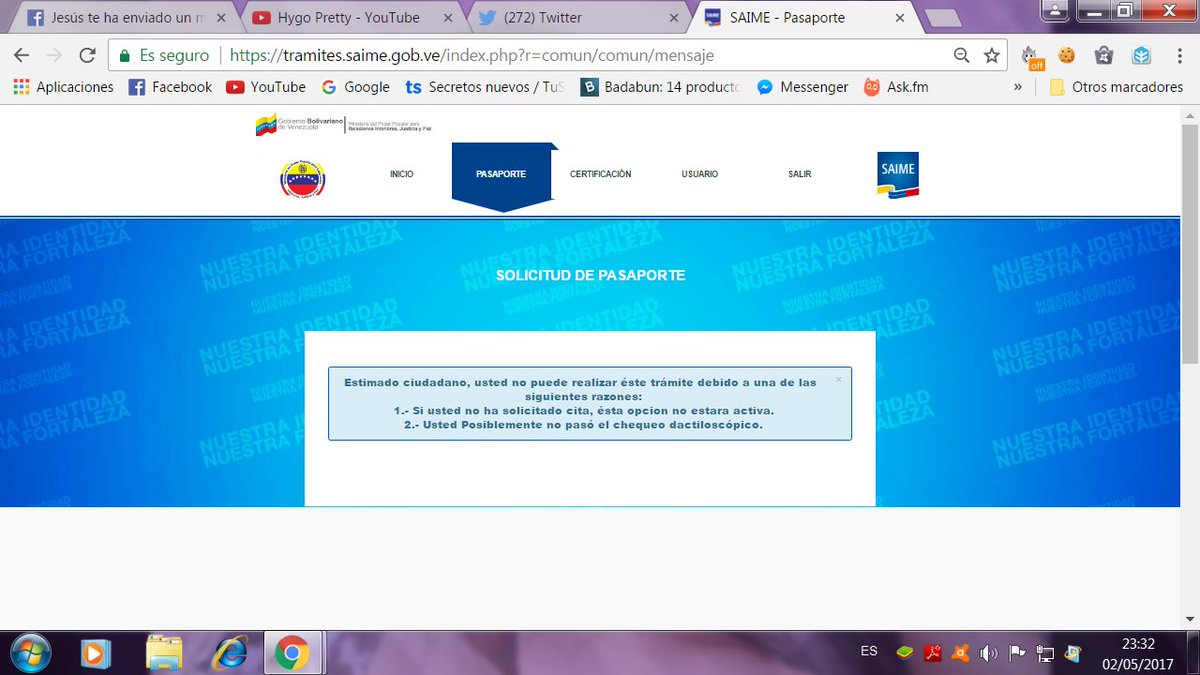The width and height of the screenshot is (1200, 675).
Task: Click the double-chevron to show hidden bookmarks
Action: (1018, 87)
